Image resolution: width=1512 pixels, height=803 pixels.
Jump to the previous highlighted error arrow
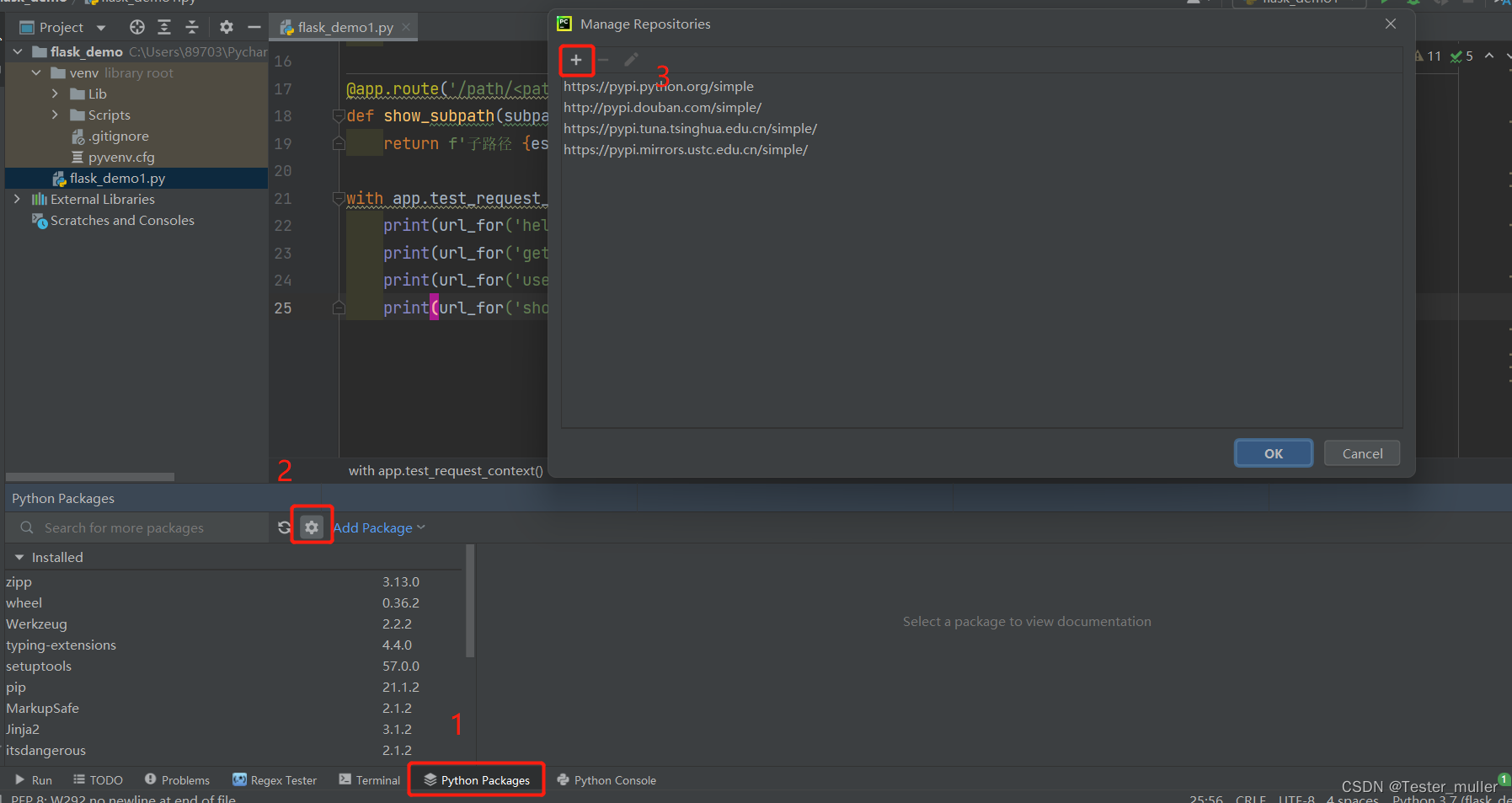(1489, 56)
